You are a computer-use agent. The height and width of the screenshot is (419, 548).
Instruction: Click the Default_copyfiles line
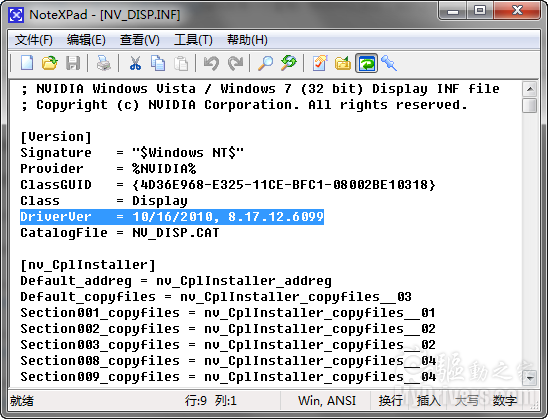click(216, 297)
